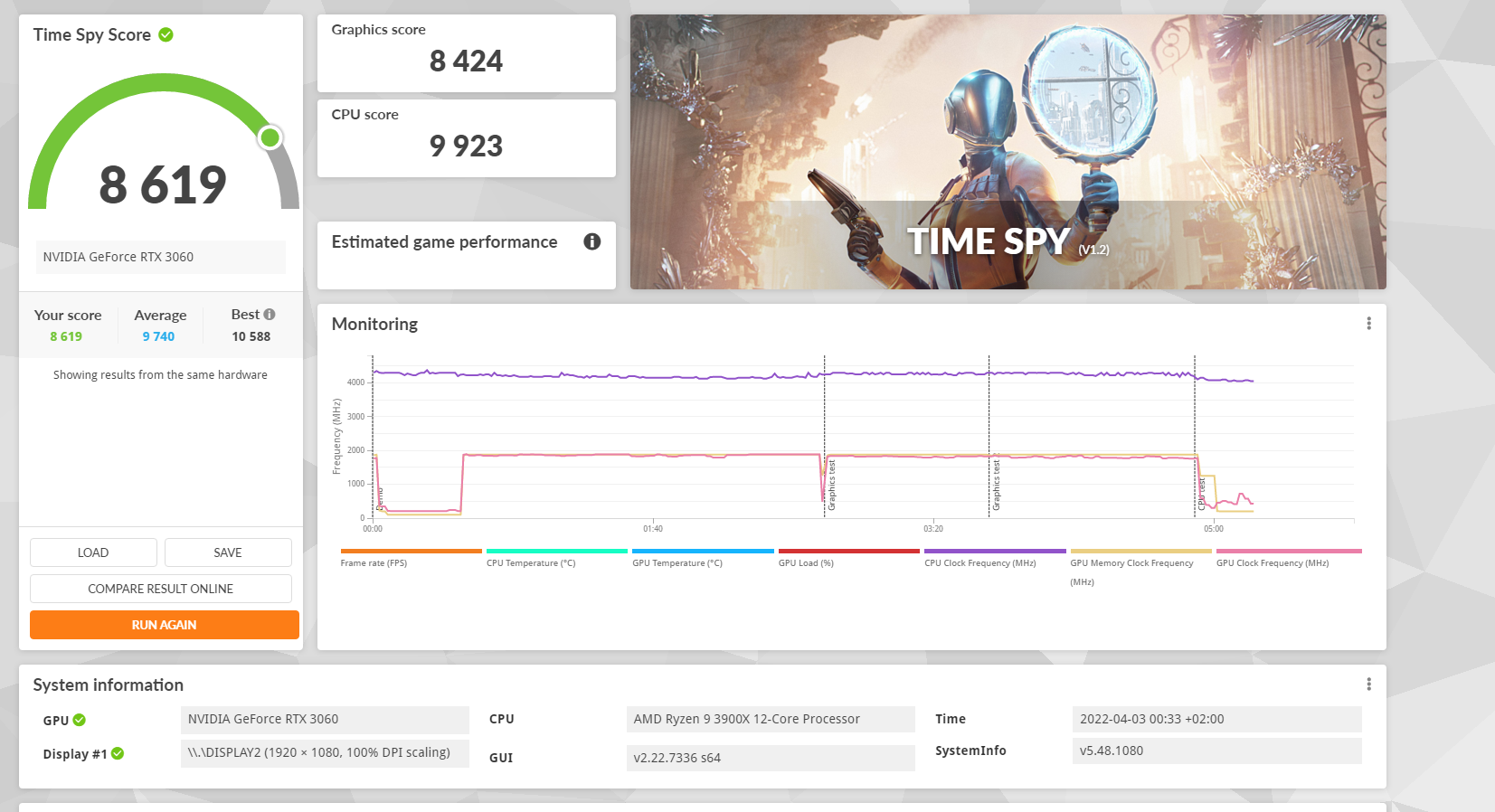Toggle GPU Memory Clock Frequency legend item
The height and width of the screenshot is (812, 1495).
click(x=1132, y=571)
